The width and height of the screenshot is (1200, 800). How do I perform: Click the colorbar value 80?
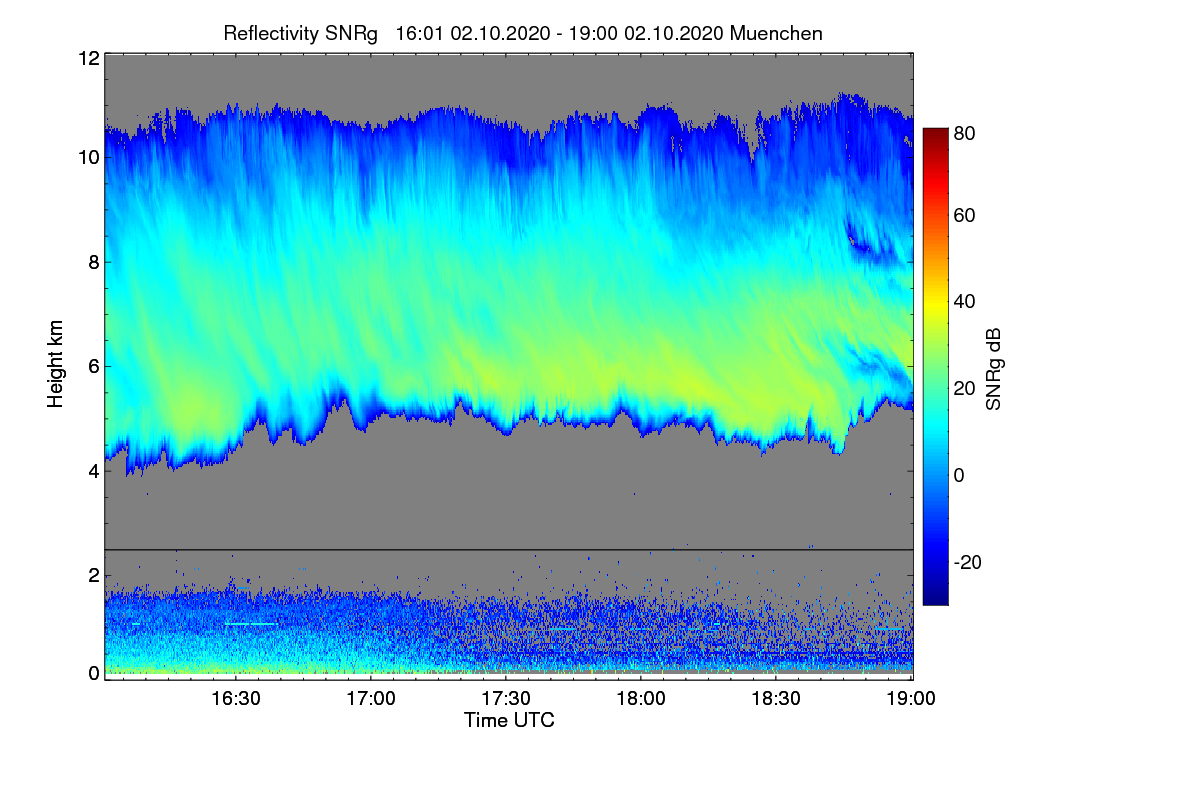click(x=964, y=132)
